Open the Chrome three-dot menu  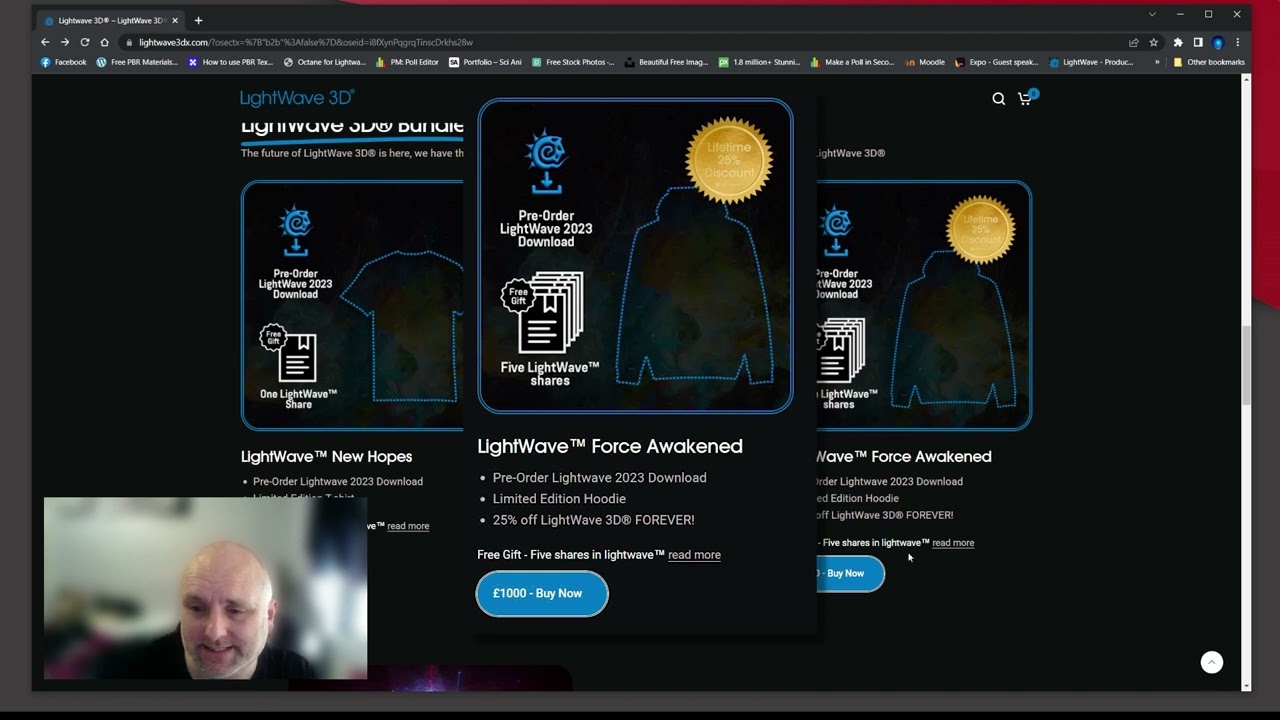(1237, 42)
